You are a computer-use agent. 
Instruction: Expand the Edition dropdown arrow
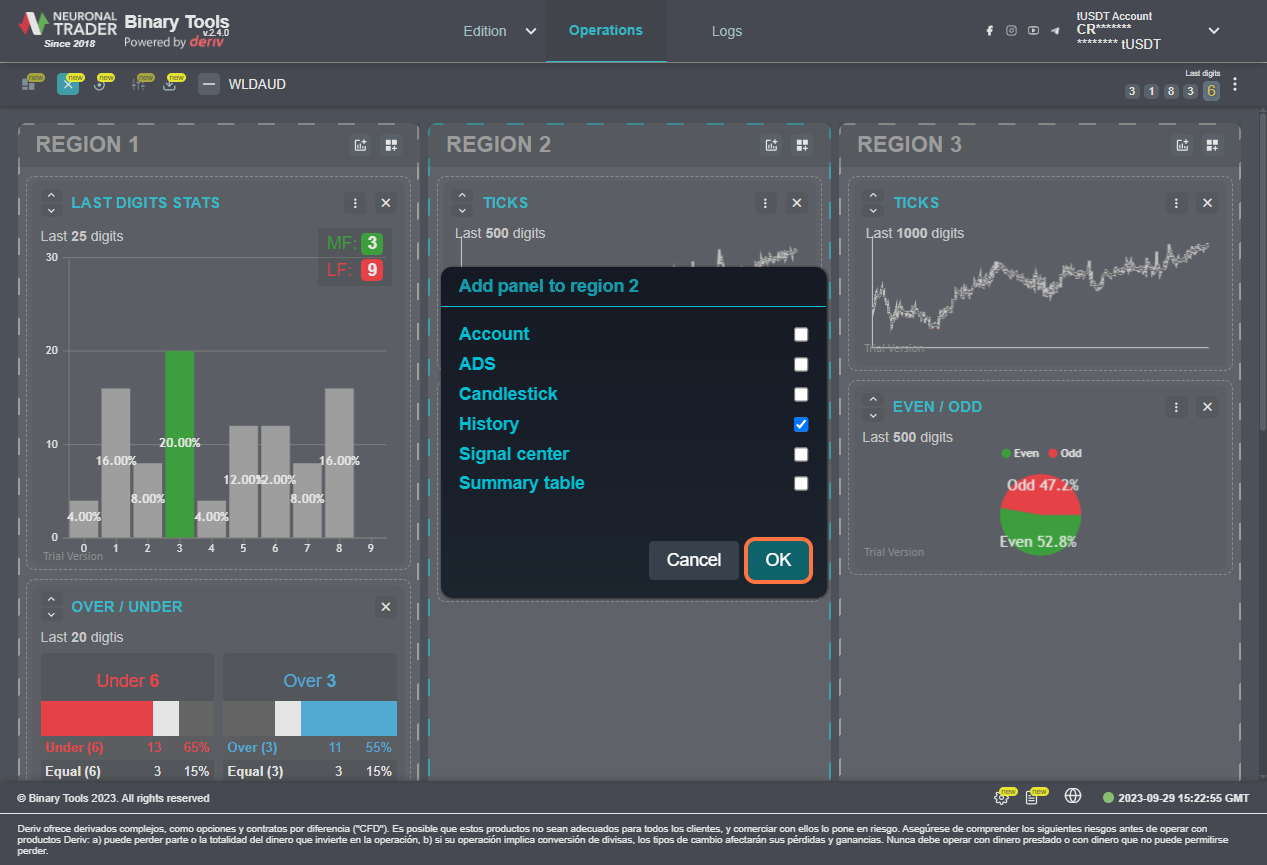tap(530, 31)
